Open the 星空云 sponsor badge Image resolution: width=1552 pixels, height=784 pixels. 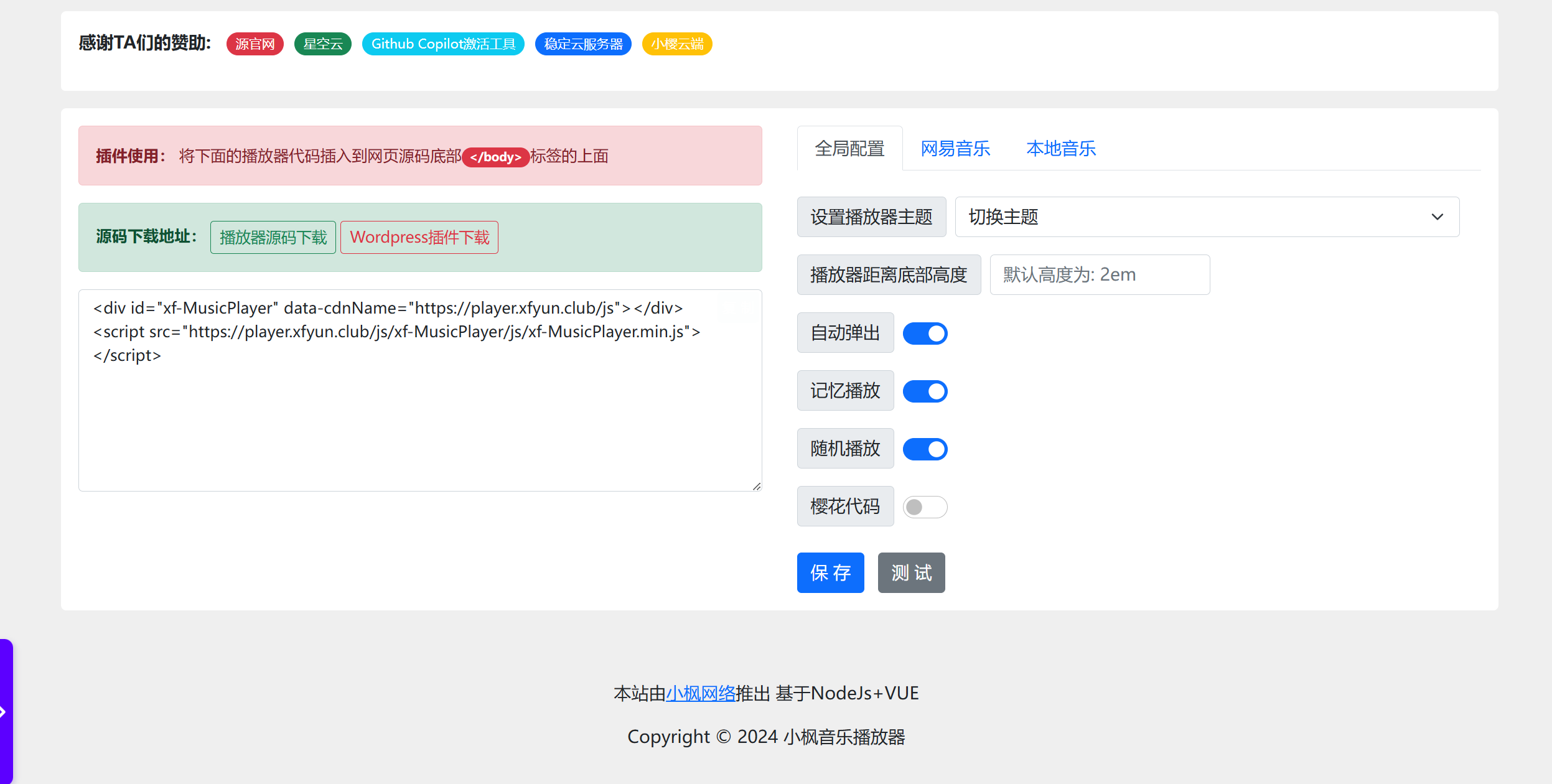pos(322,44)
